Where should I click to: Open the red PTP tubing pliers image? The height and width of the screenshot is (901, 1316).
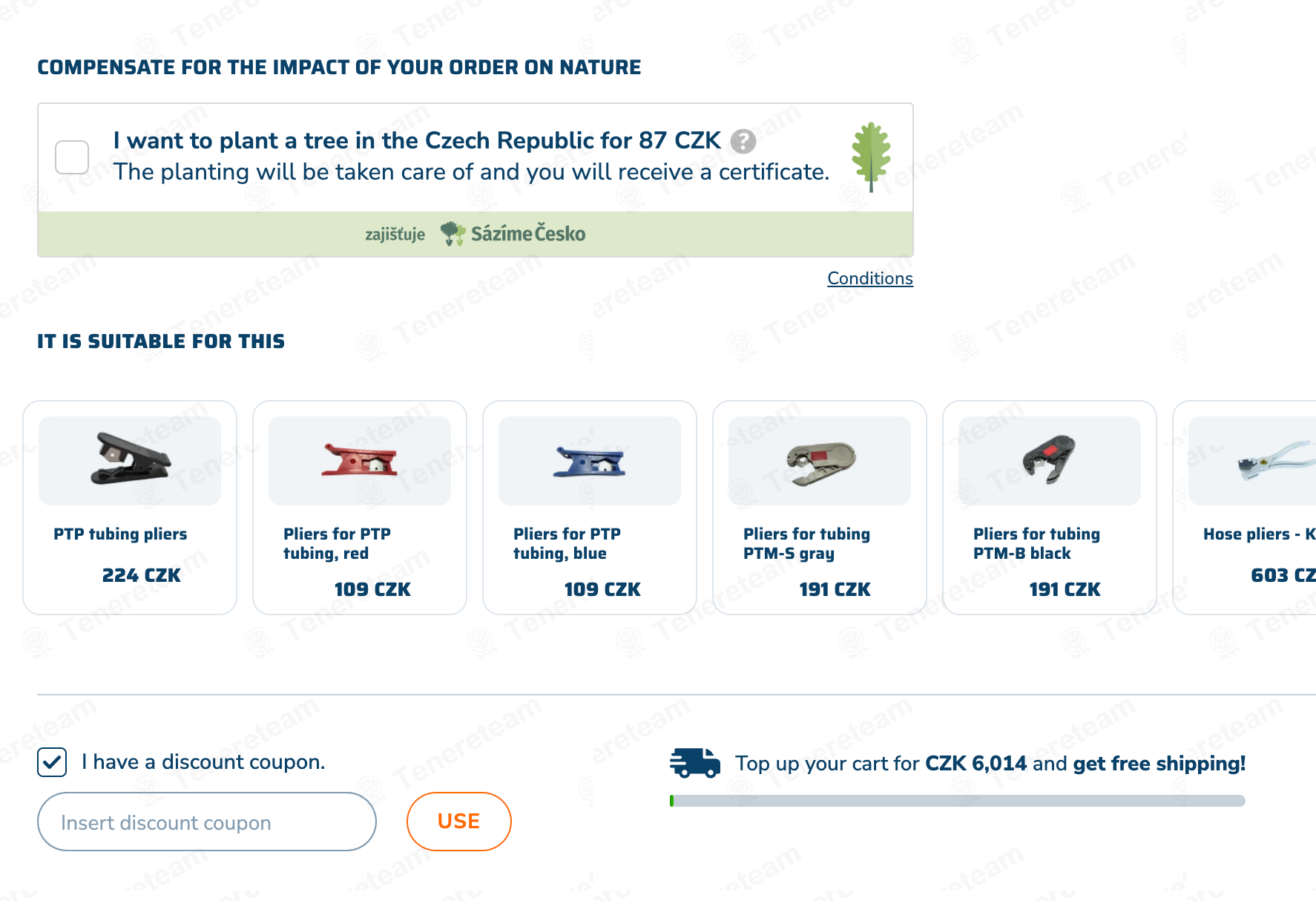pos(360,461)
